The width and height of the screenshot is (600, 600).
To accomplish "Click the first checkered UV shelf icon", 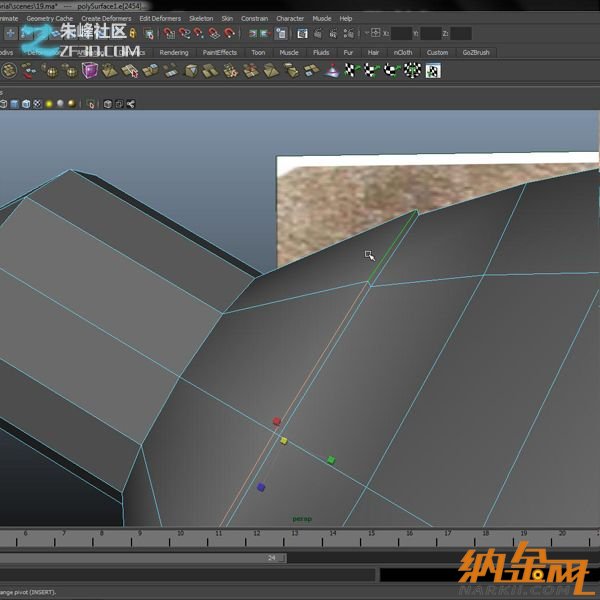I will pos(351,70).
